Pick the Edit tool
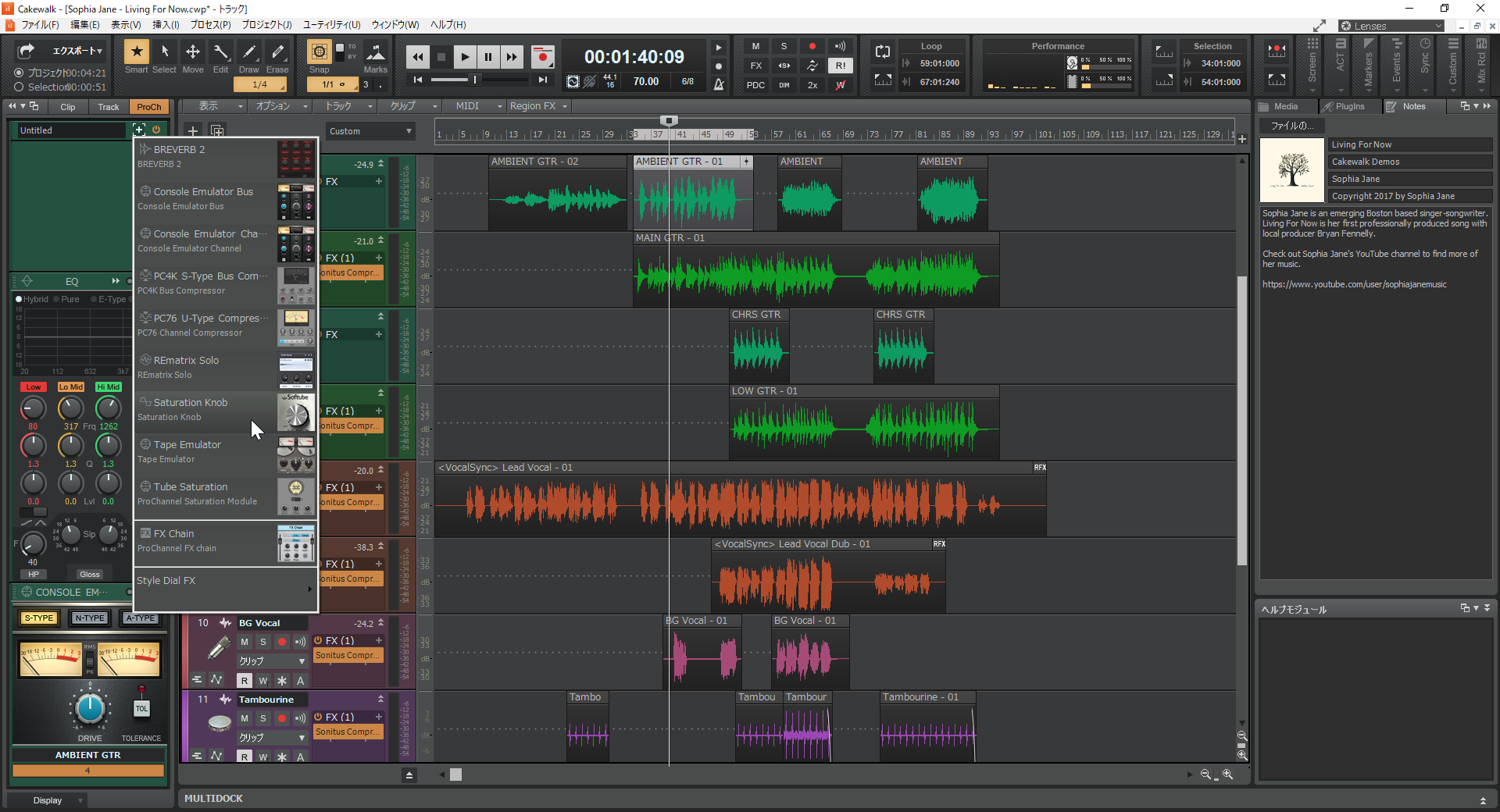This screenshot has width=1500, height=812. [x=221, y=52]
